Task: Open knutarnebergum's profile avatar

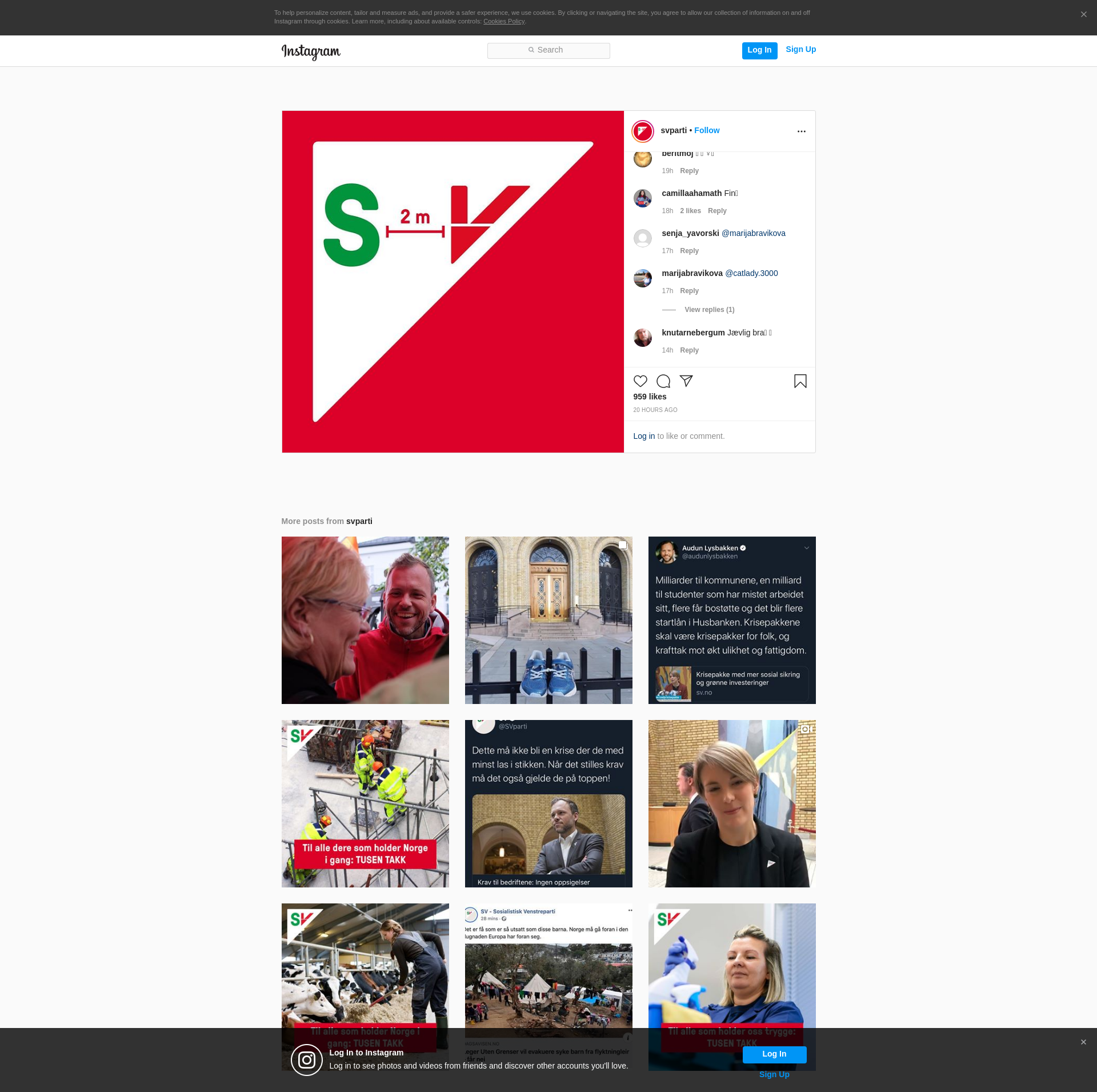Action: pos(643,338)
